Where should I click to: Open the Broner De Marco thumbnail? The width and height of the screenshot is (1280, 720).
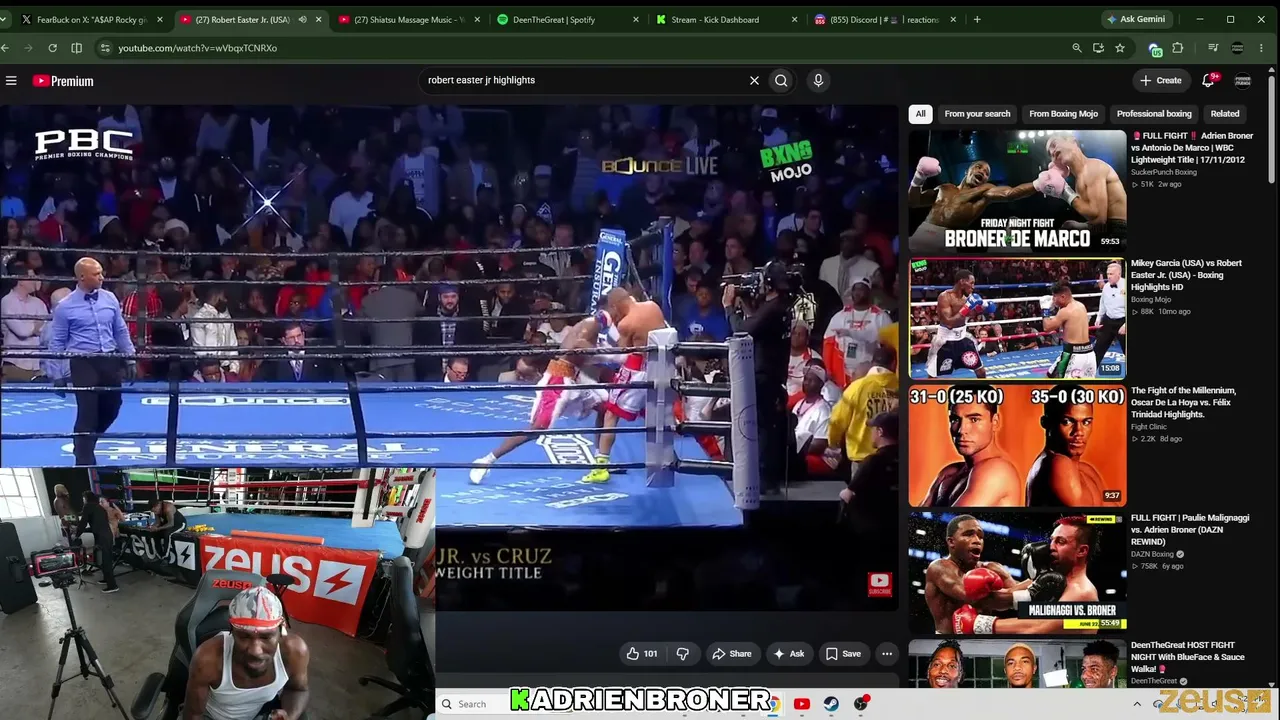pos(1017,191)
